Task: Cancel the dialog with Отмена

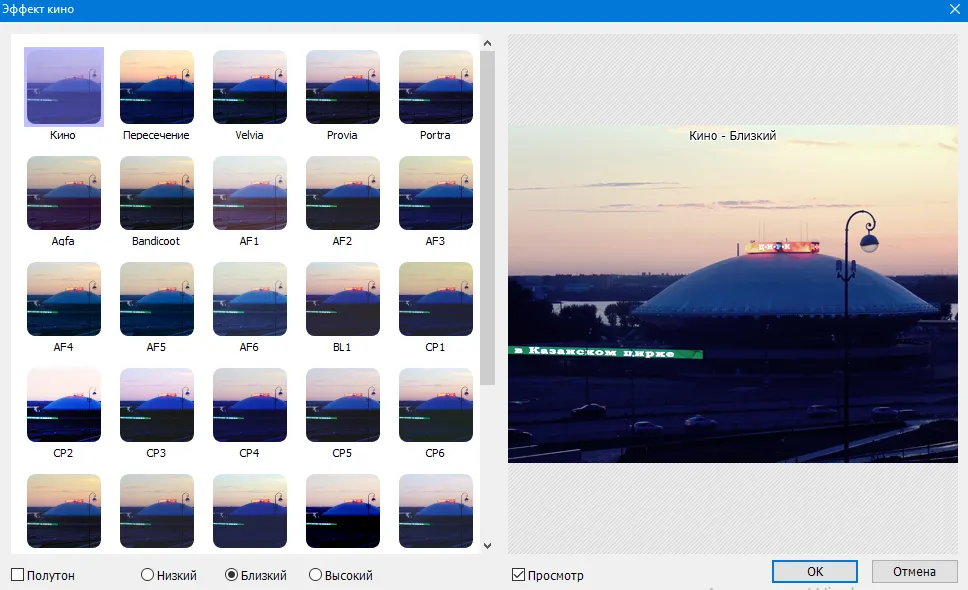Action: click(914, 571)
